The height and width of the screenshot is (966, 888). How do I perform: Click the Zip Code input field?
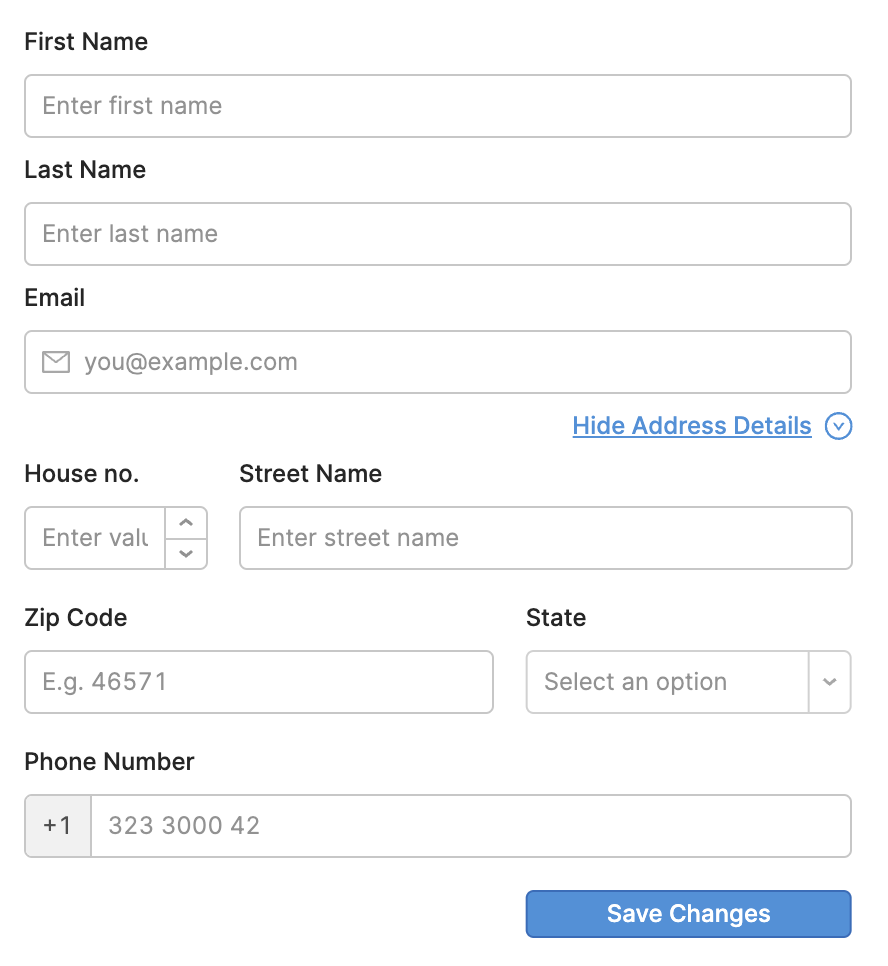click(x=258, y=682)
